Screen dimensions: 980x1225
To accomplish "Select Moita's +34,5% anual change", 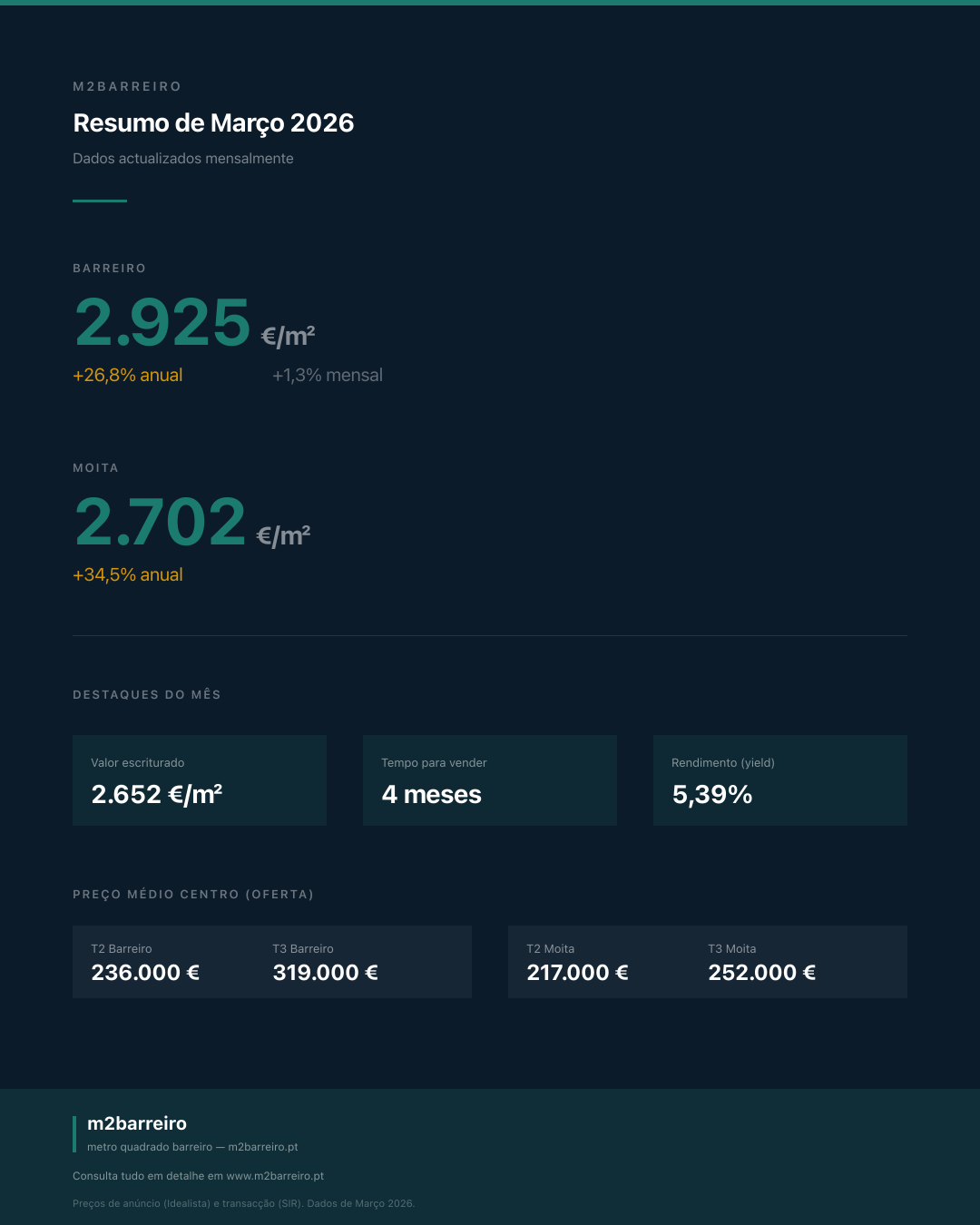I will 128,575.
